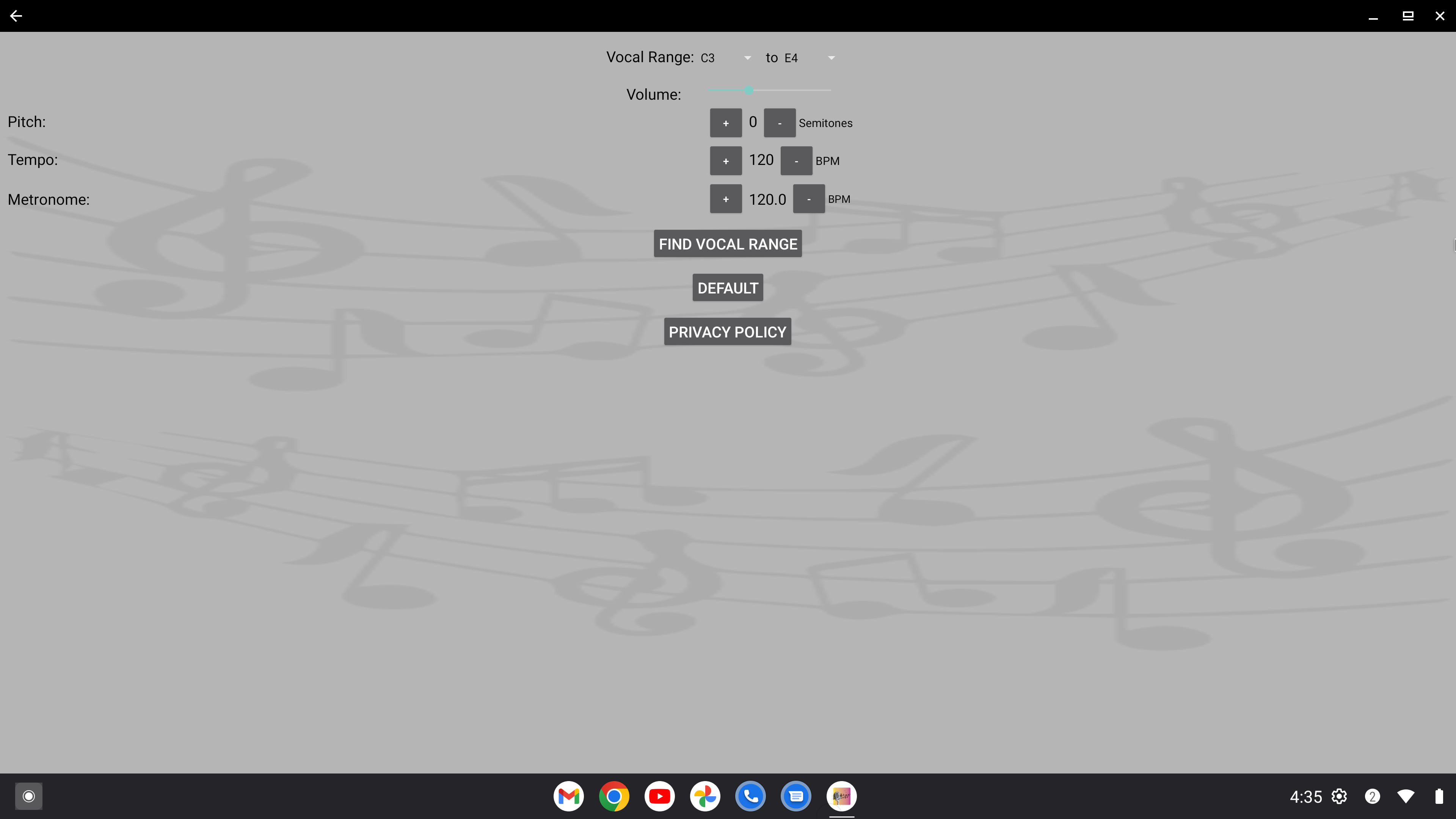Open settings gear in system tray
This screenshot has height=819, width=1456.
[x=1339, y=796]
